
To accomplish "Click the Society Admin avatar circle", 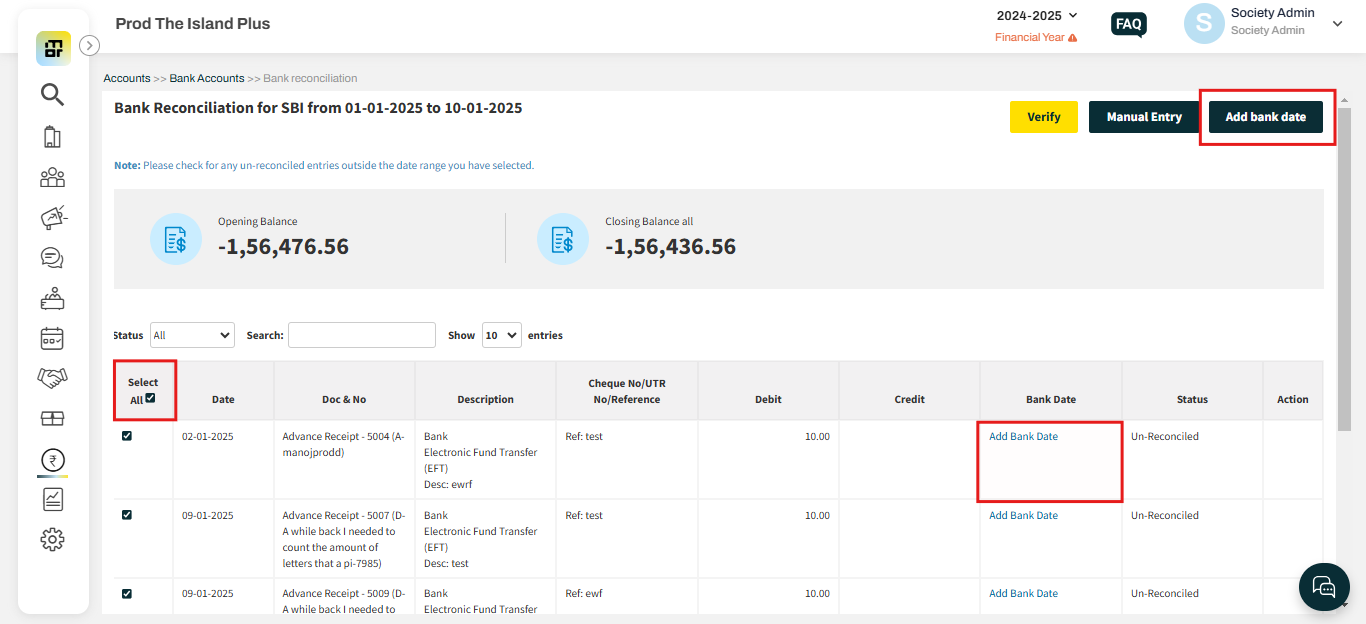I will (x=1204, y=23).
